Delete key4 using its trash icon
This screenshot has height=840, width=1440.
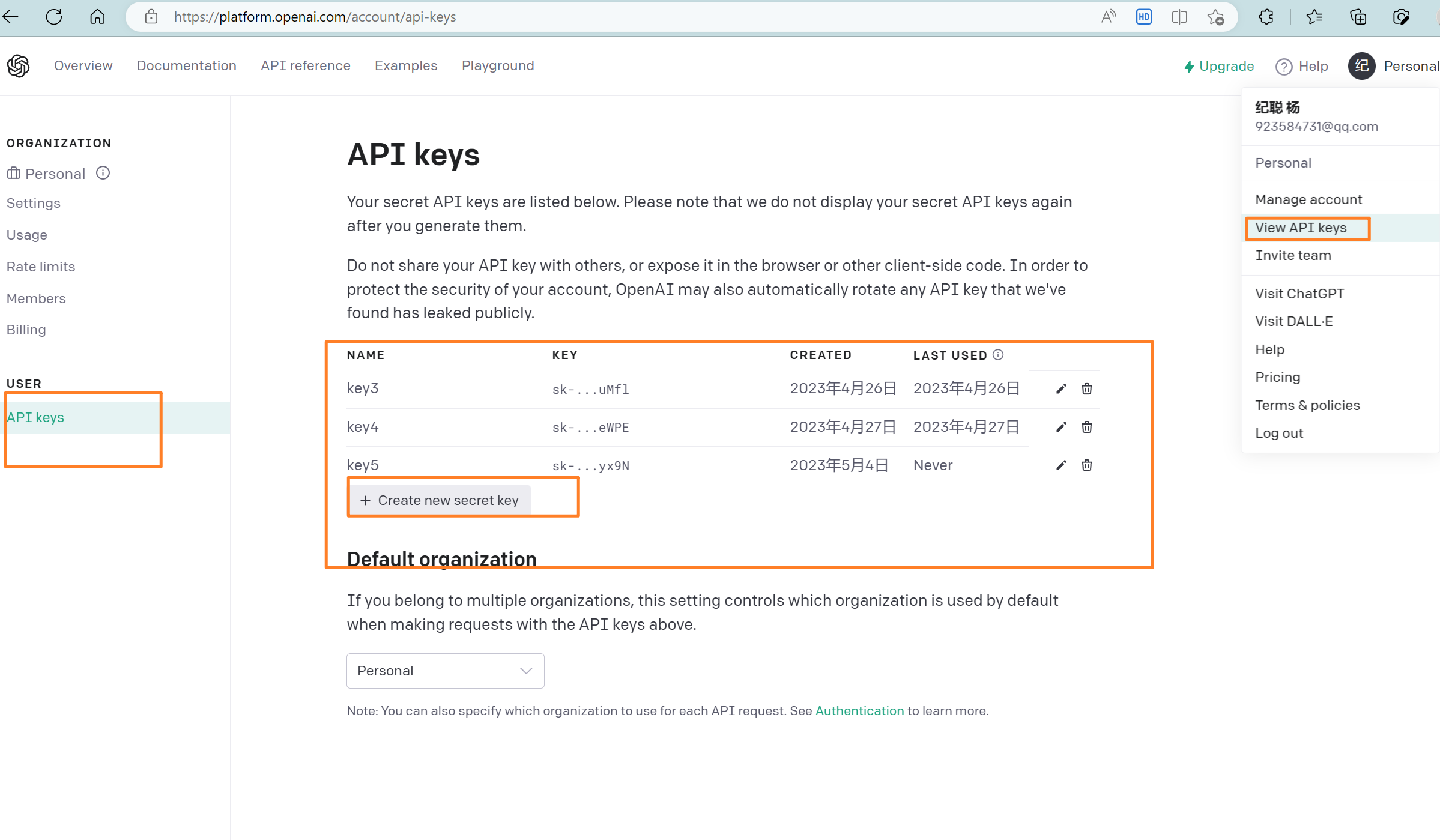point(1086,427)
